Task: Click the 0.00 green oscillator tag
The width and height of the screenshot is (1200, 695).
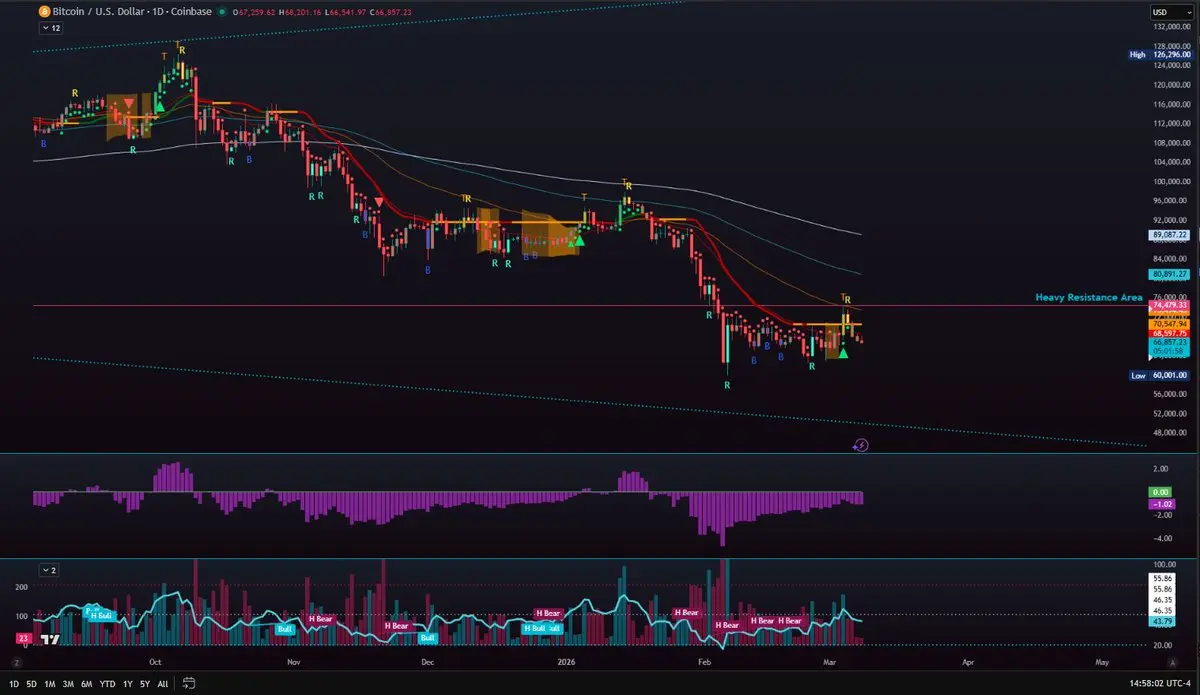Action: click(x=1161, y=492)
